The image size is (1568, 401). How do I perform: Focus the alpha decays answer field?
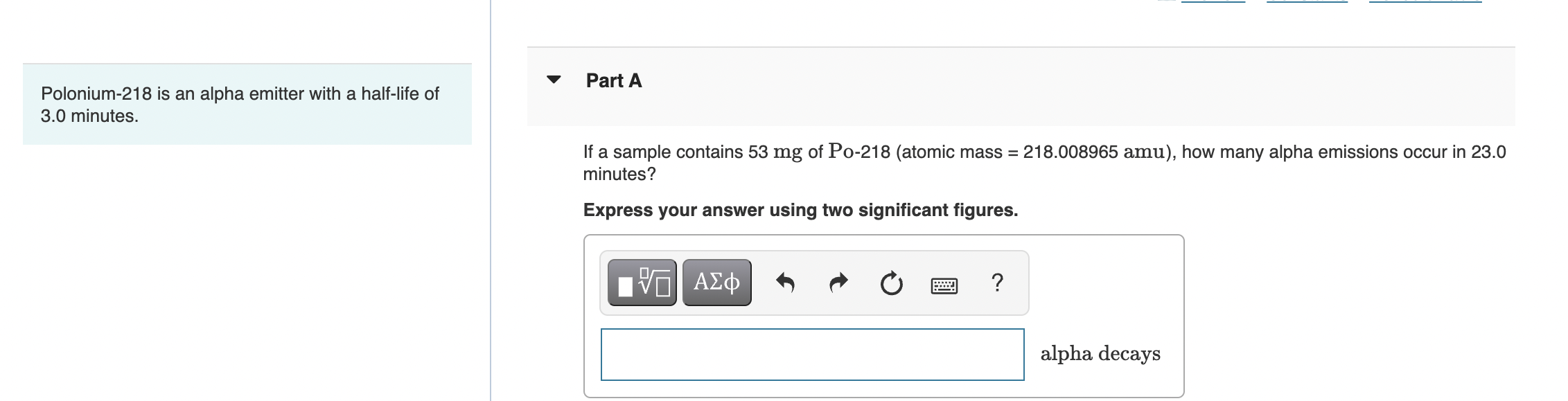tap(812, 355)
